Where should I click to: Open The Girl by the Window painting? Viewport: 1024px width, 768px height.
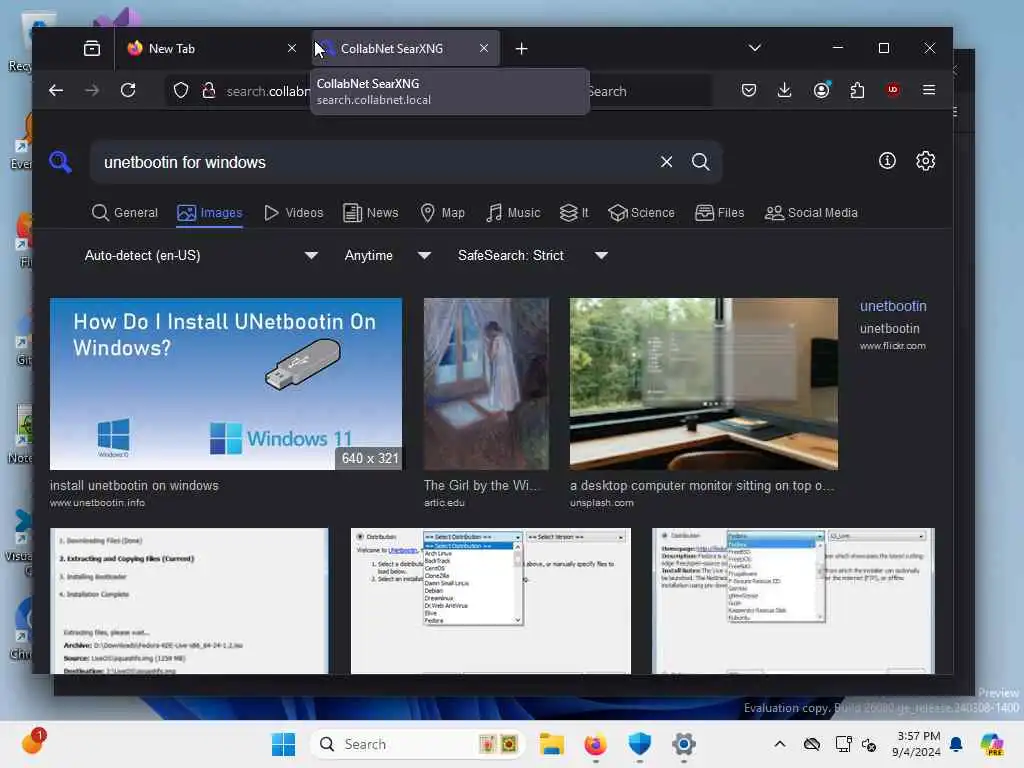(487, 384)
